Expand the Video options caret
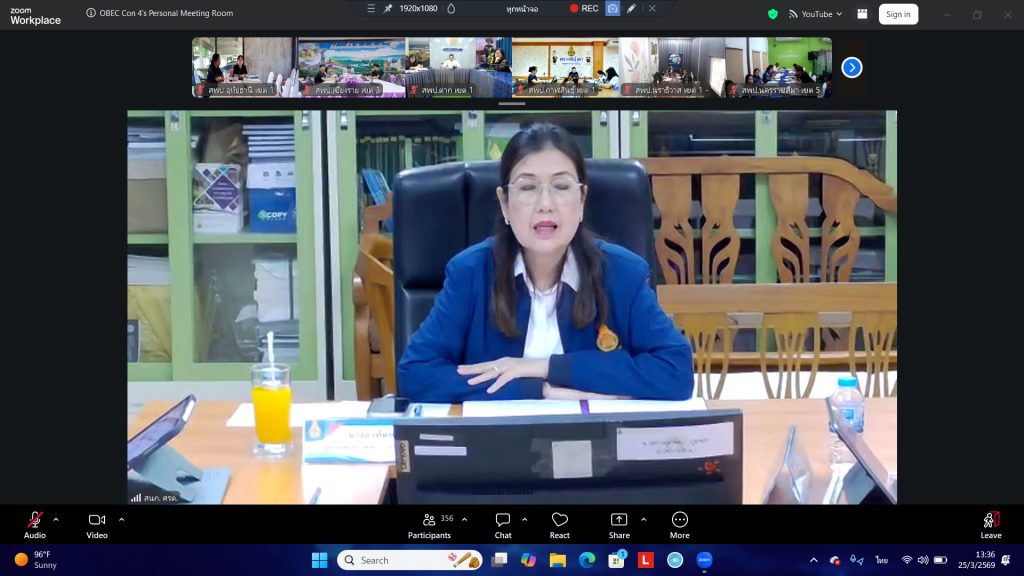Image resolution: width=1024 pixels, height=576 pixels. [x=121, y=519]
